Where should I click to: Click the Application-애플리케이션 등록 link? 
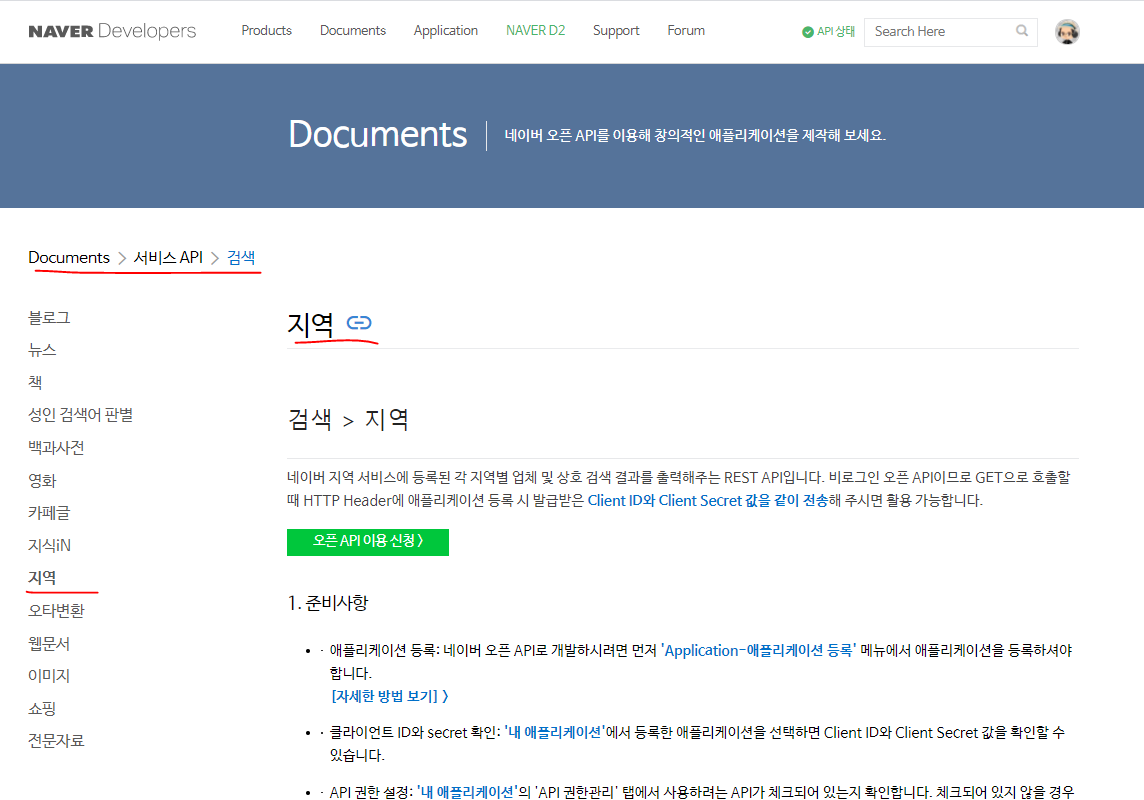coord(756,649)
